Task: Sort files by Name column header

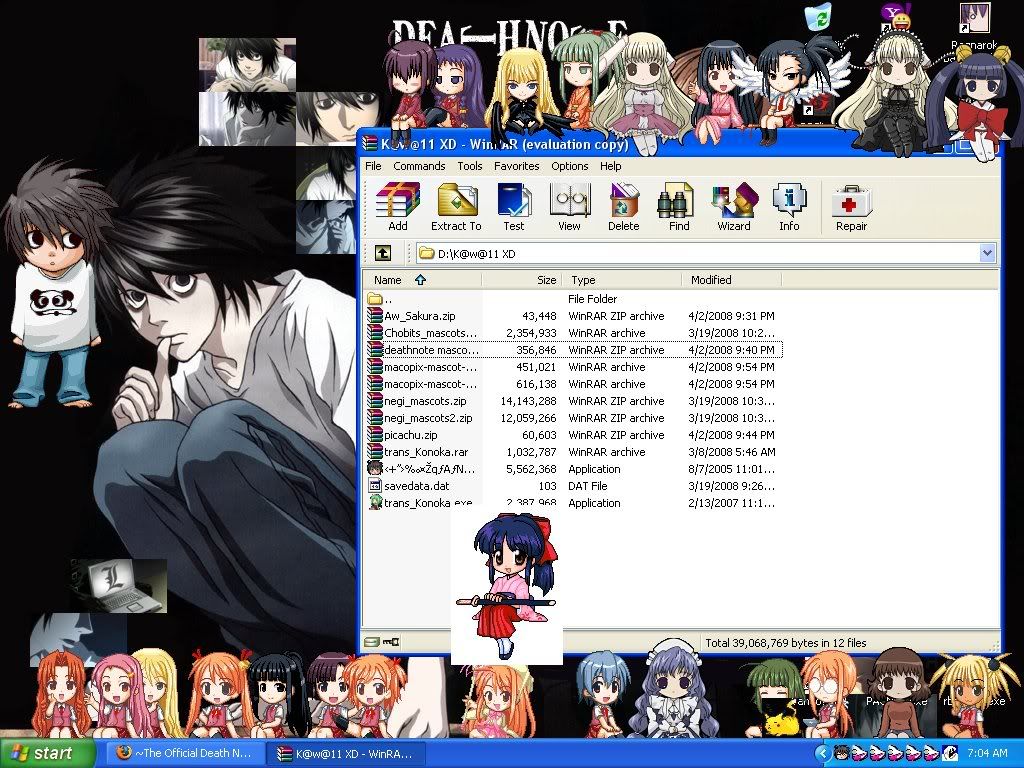Action: coord(388,280)
